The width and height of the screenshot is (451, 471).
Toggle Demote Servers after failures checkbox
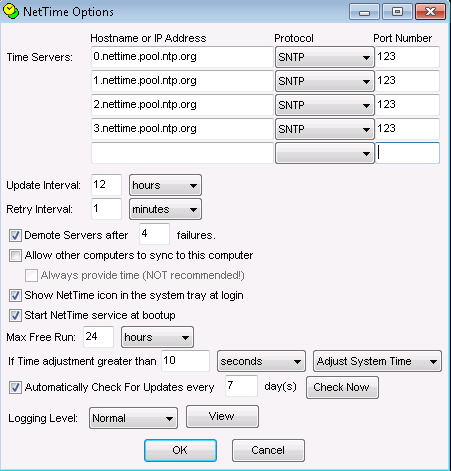click(x=15, y=235)
